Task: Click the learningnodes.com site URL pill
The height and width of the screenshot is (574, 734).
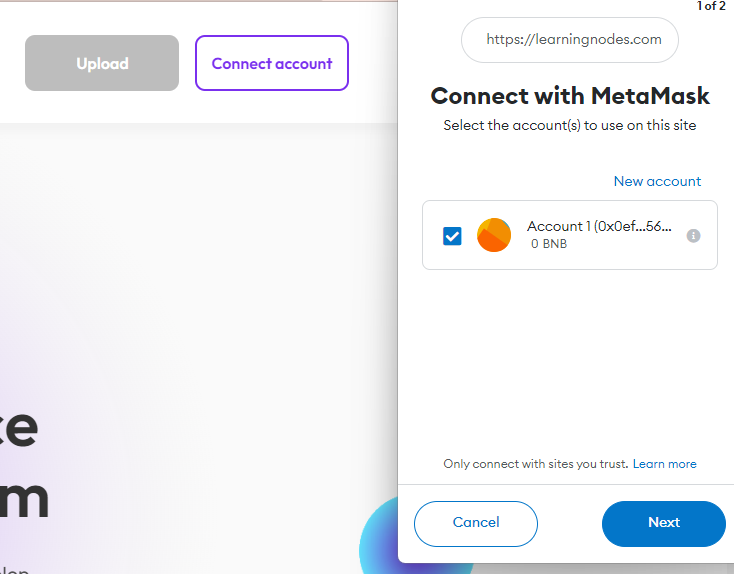Action: [x=570, y=40]
